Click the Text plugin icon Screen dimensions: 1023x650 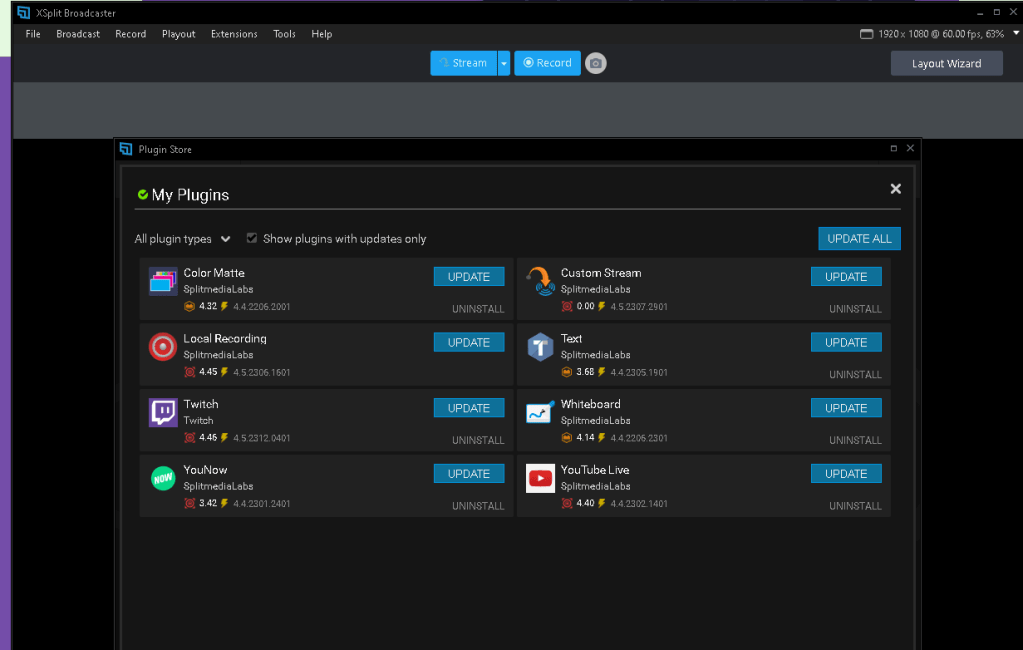540,347
